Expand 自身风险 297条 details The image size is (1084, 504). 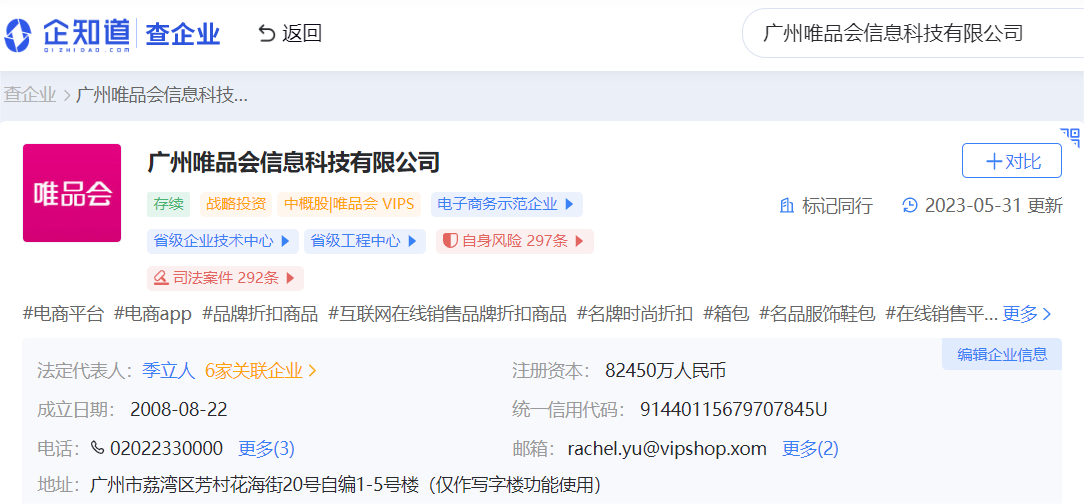point(514,241)
